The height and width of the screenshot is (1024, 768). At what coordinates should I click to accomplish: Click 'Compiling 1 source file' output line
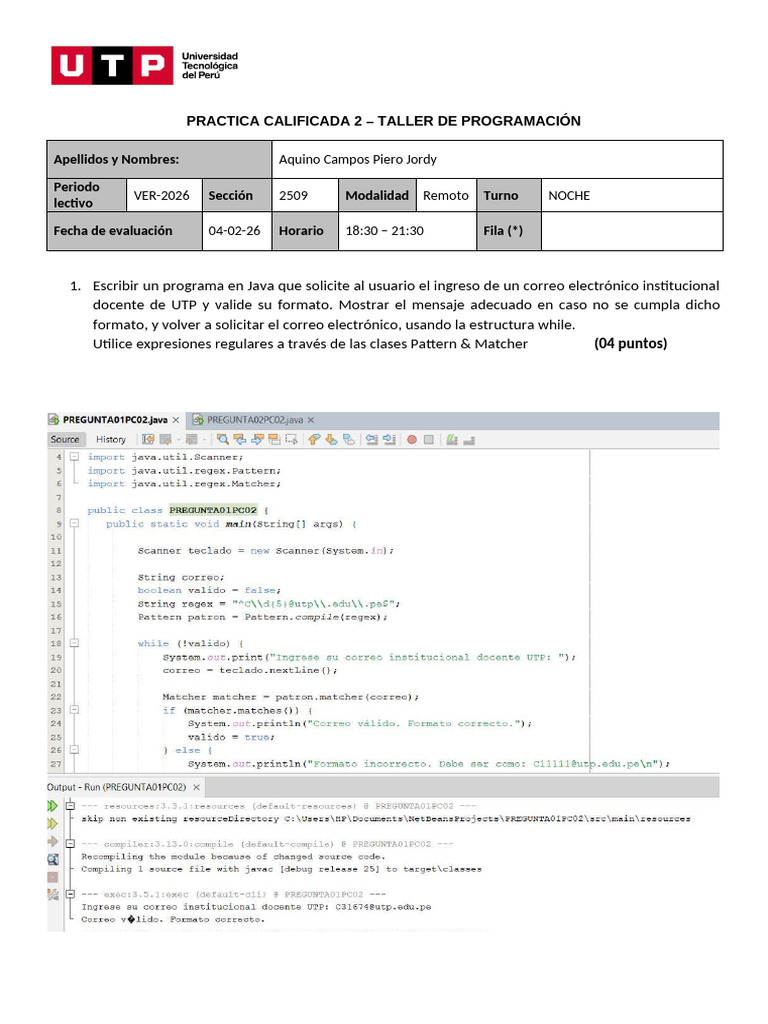[281, 869]
